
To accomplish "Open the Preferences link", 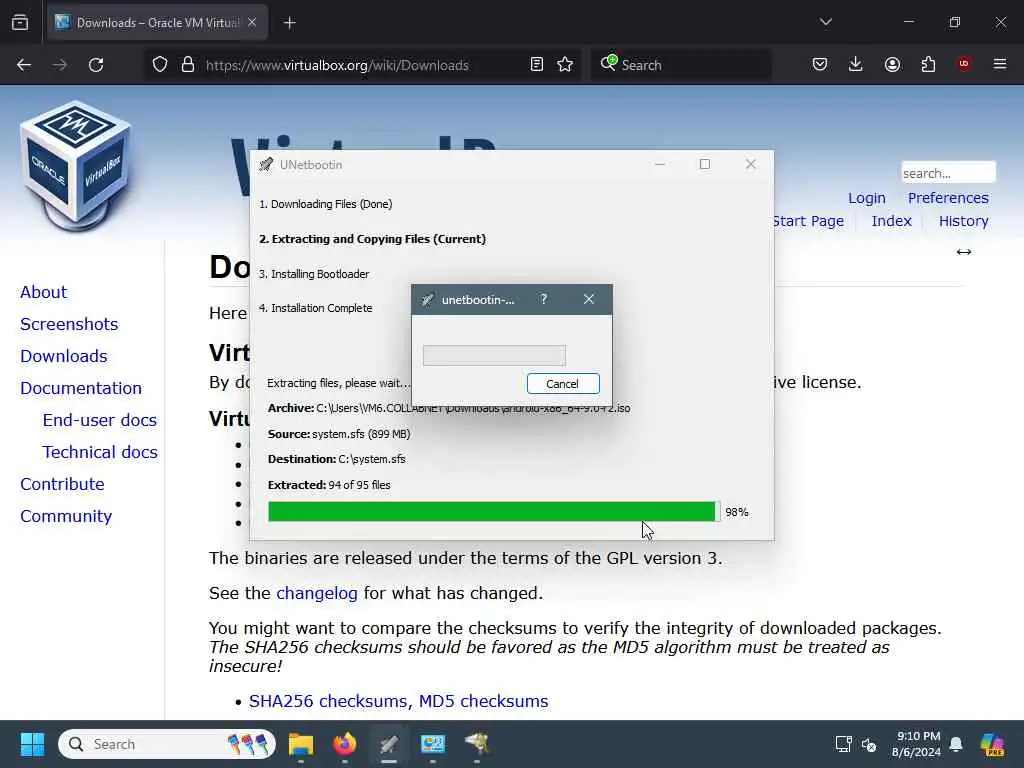I will pos(948,198).
